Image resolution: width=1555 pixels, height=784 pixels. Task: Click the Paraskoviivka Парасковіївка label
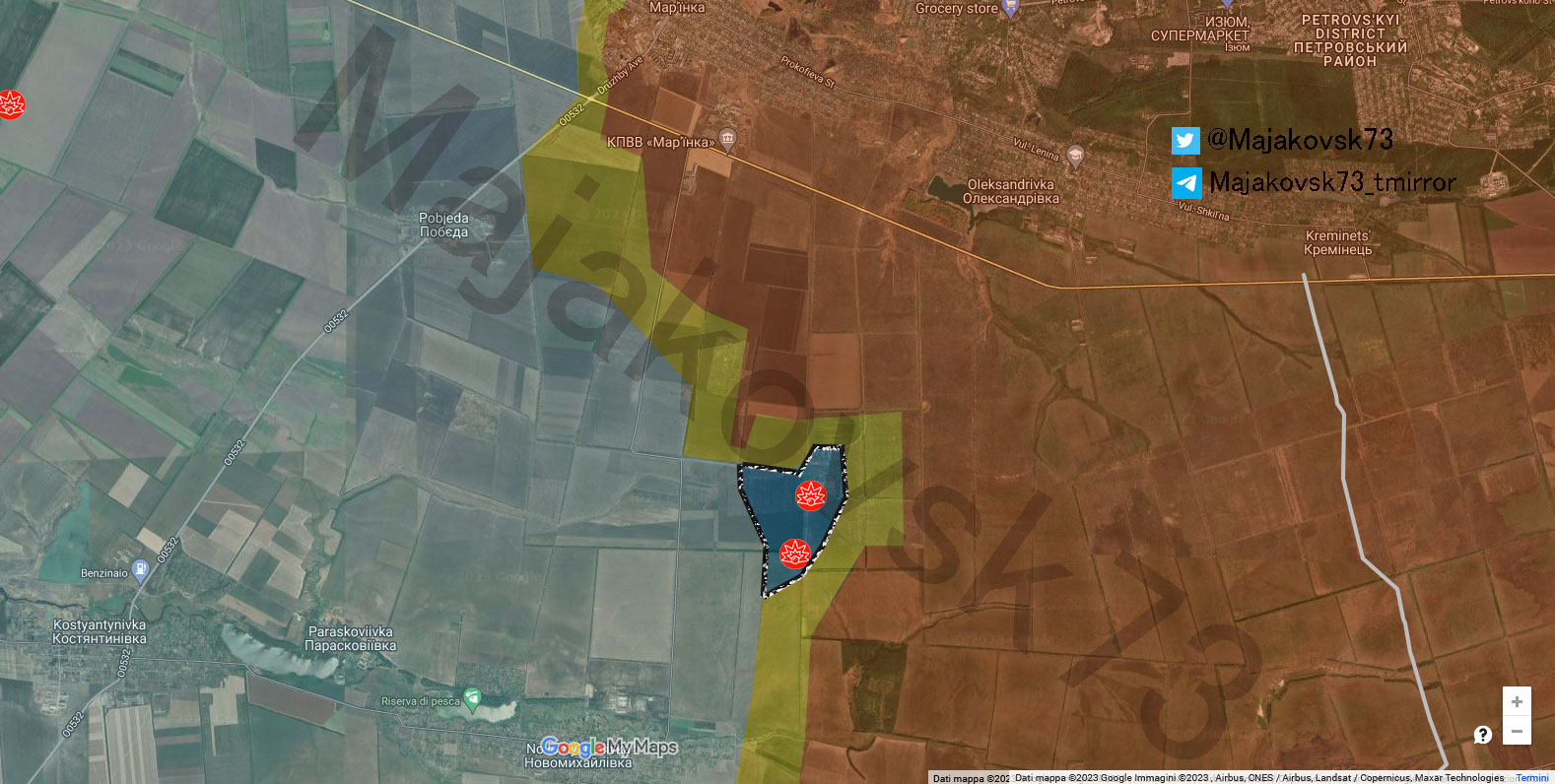pyautogui.click(x=351, y=638)
